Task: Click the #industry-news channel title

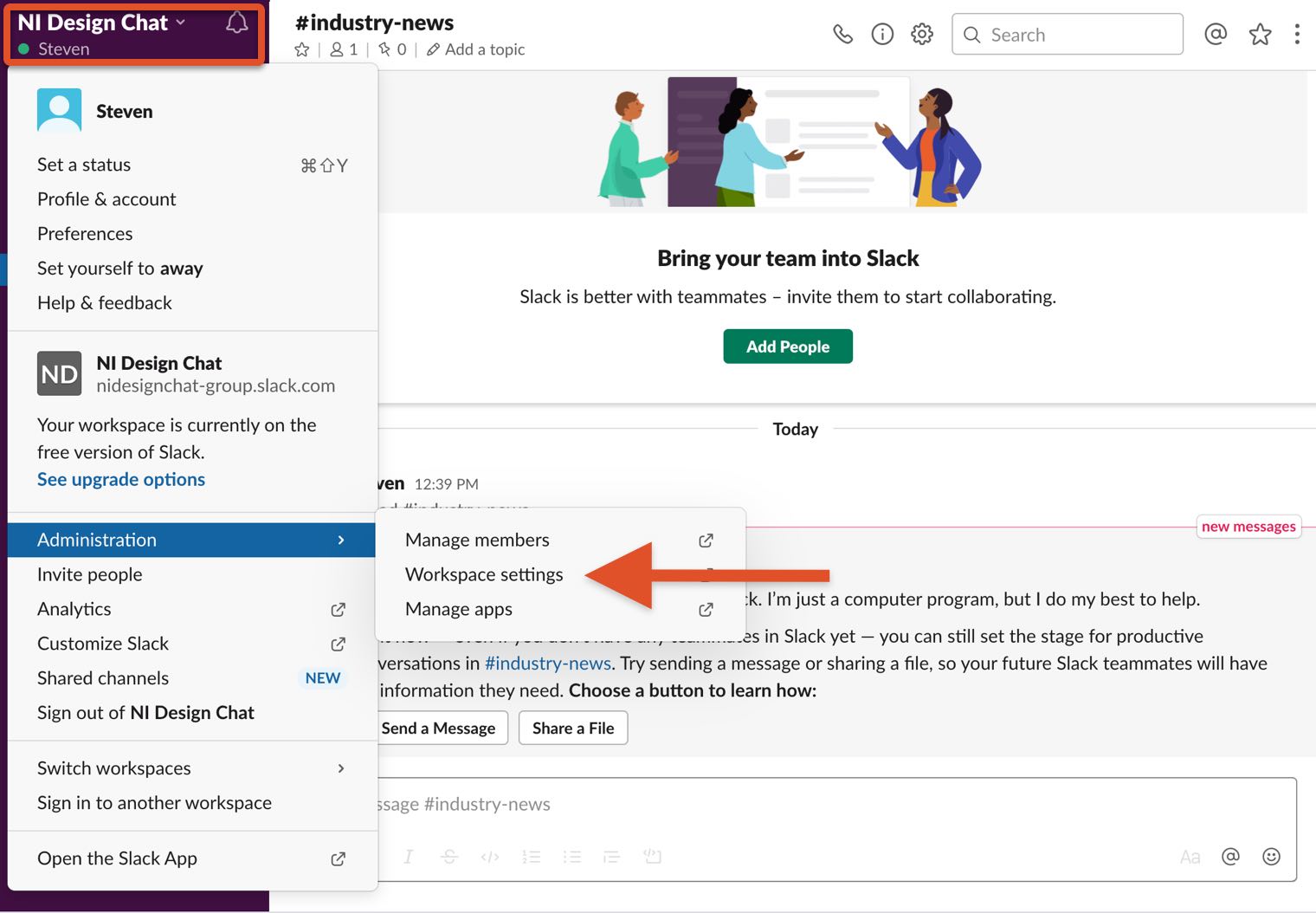Action: (374, 23)
